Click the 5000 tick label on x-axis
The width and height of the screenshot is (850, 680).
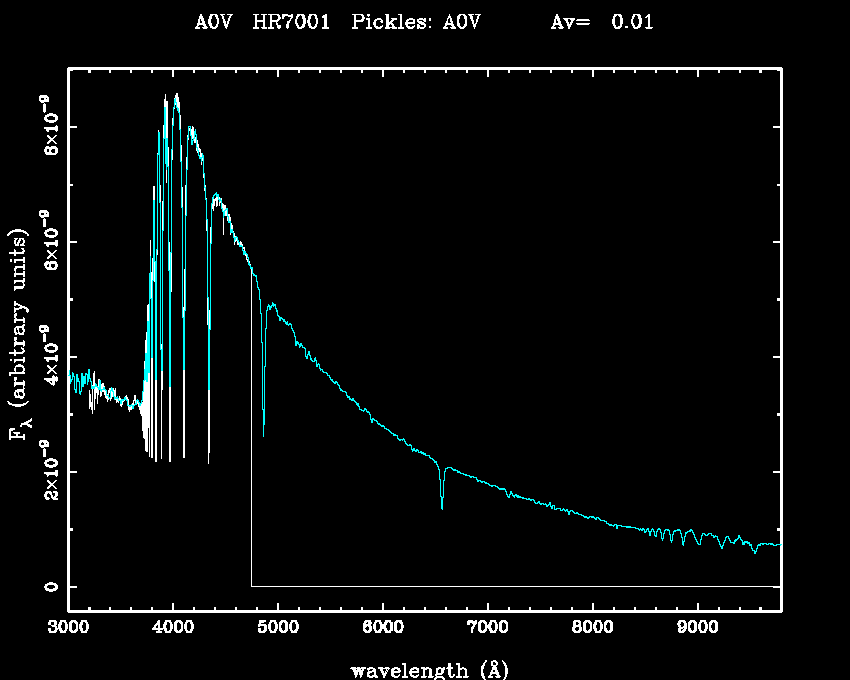point(278,629)
